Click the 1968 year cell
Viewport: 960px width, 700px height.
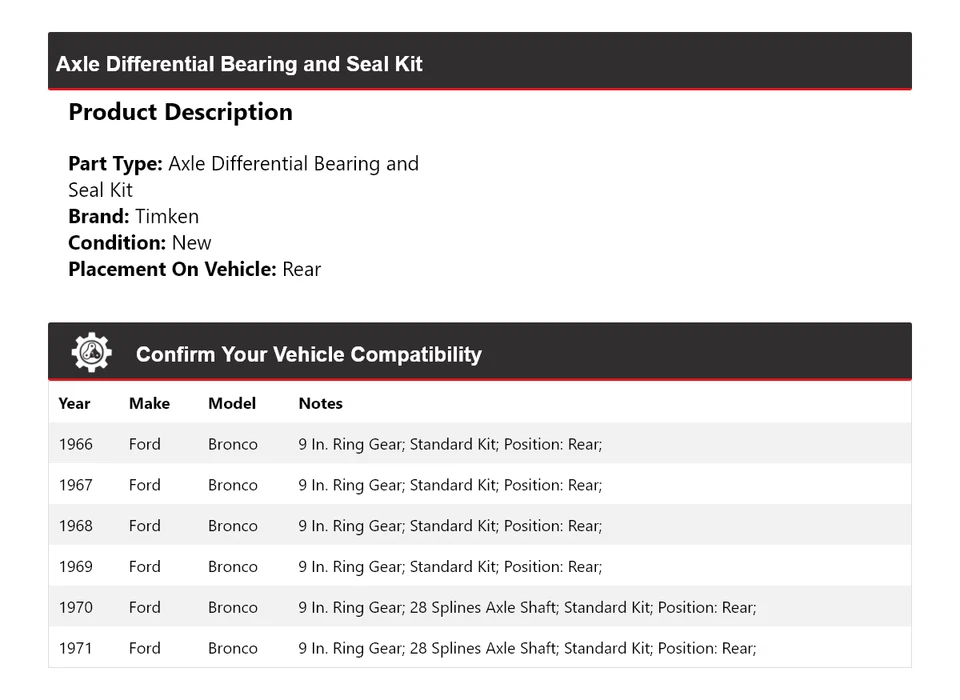tap(75, 526)
